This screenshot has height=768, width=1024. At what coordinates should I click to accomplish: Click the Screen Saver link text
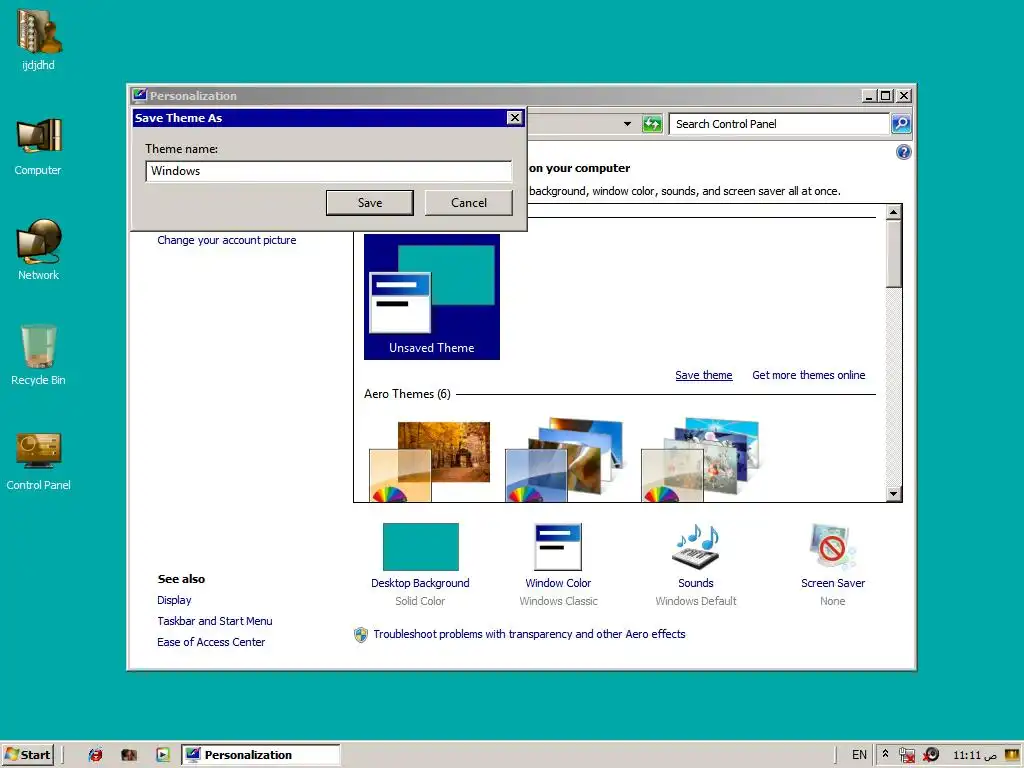[x=833, y=583]
